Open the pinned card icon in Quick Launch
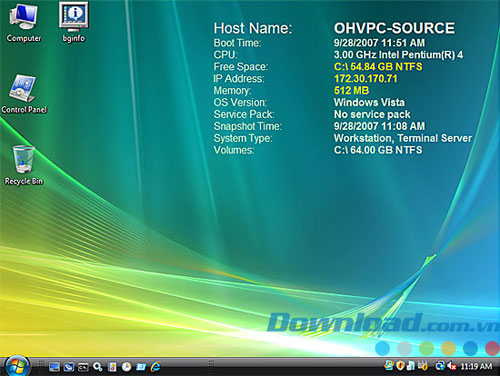500x376 pixels. (x=112, y=367)
